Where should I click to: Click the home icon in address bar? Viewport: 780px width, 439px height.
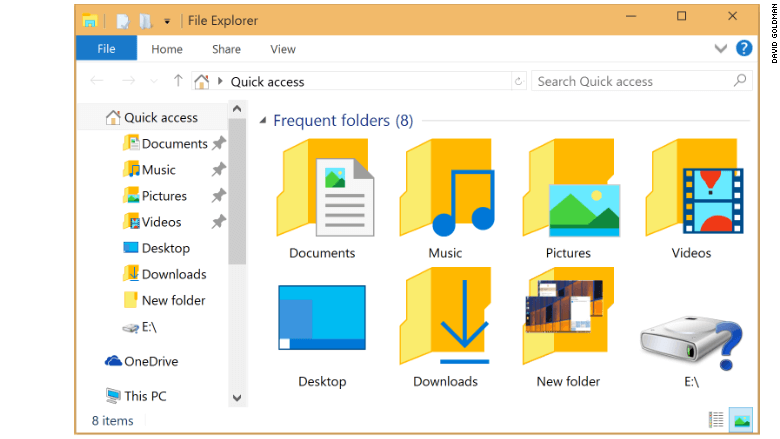point(201,82)
